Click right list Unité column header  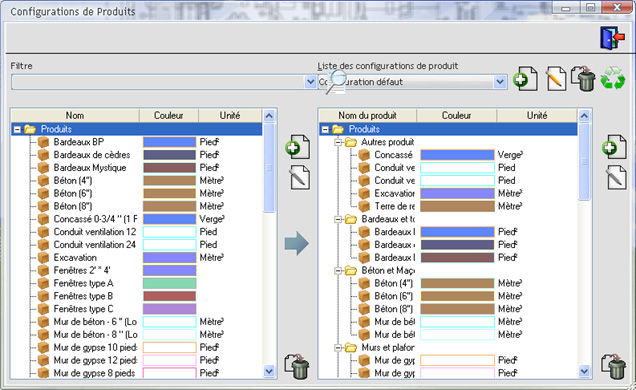[537, 116]
